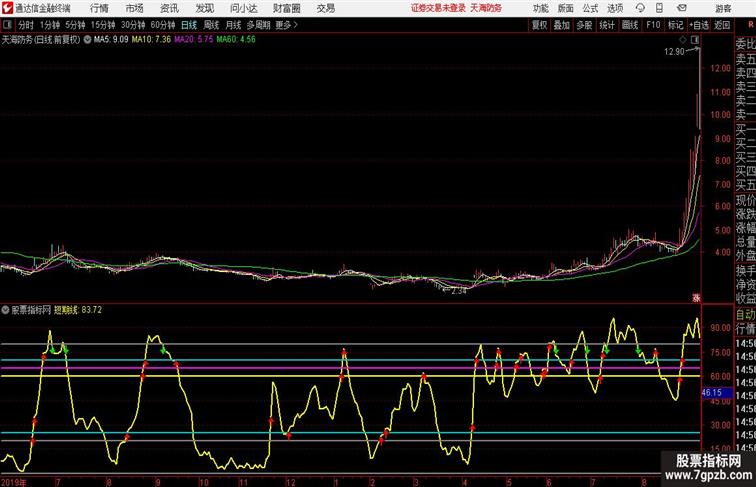The width and height of the screenshot is (756, 487).
Task: Click the red 涨 marker at chart corner
Action: (696, 298)
